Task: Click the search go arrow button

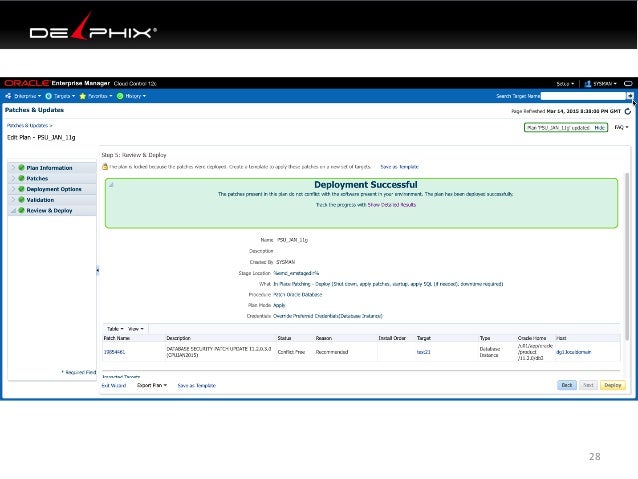Action: [630, 96]
